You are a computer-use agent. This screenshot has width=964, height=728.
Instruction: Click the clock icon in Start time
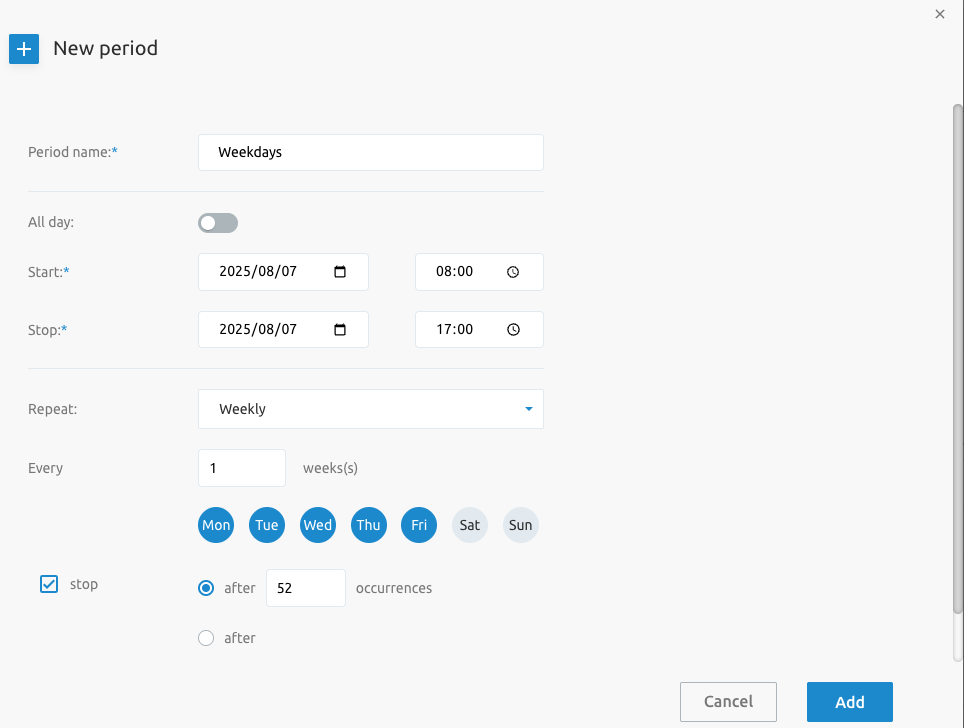[x=513, y=272]
